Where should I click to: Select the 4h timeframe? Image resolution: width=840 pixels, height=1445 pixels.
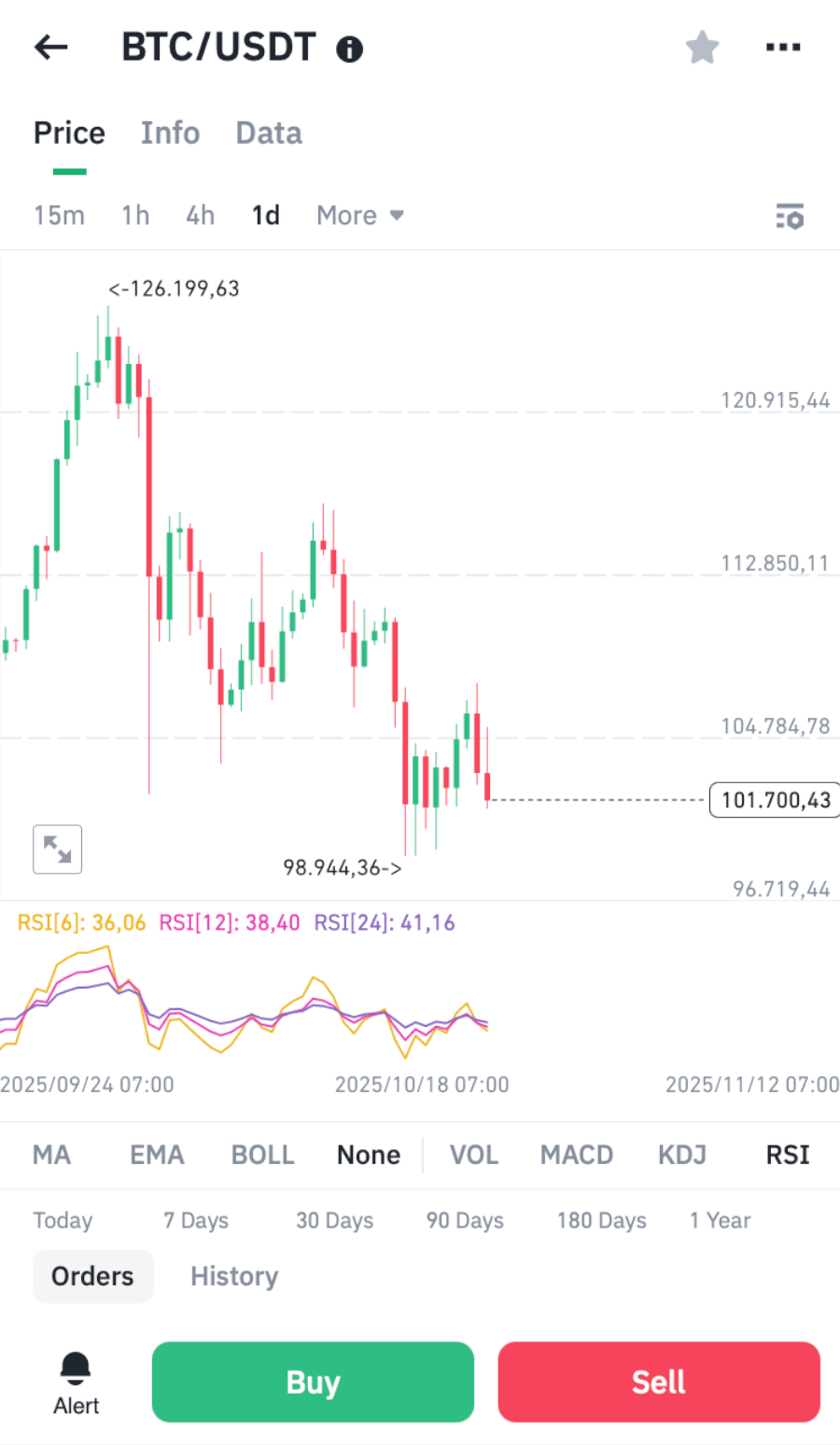click(200, 216)
